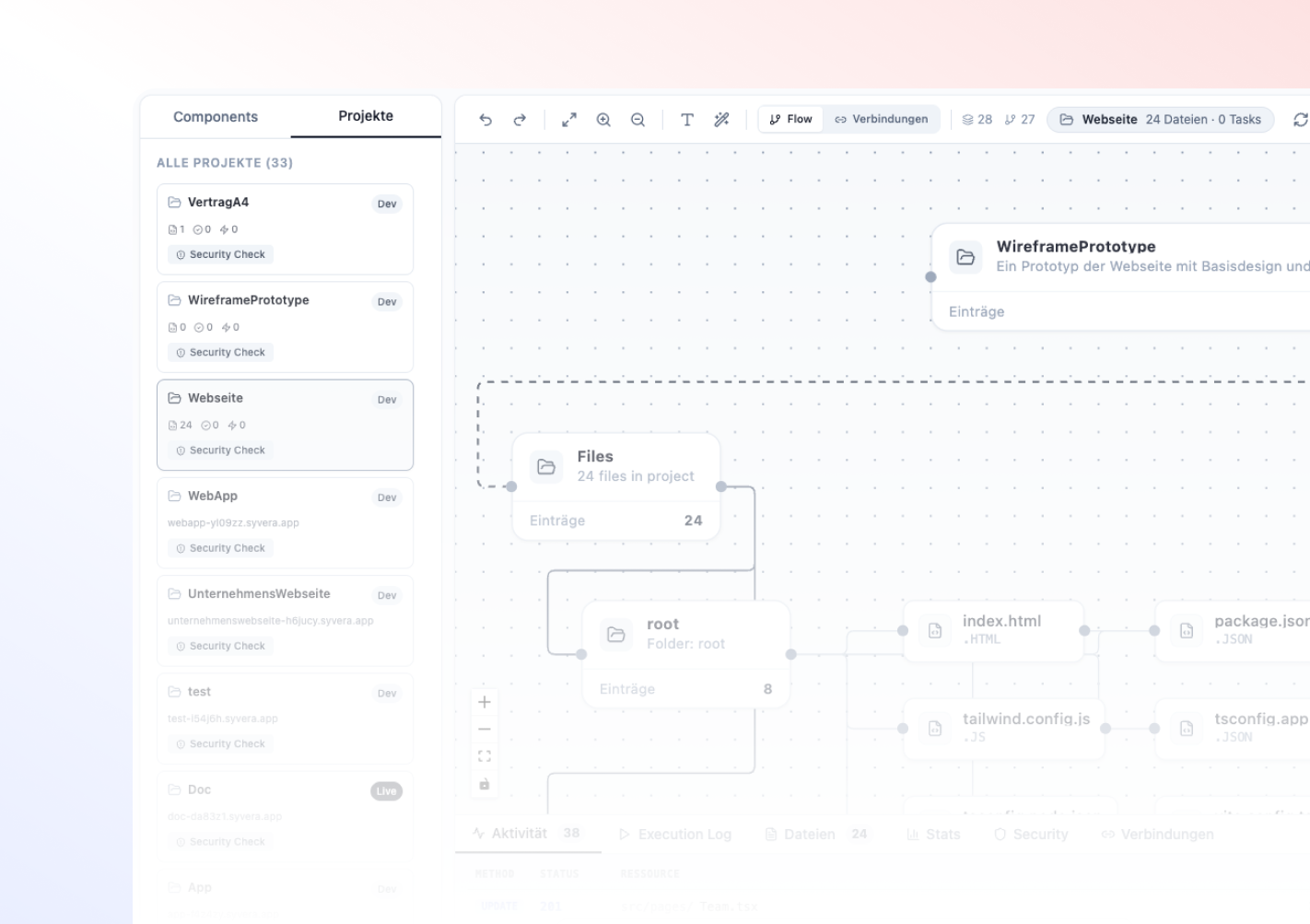Click the file icon of index.html node
Screen dimensions: 1310x924
point(935,631)
